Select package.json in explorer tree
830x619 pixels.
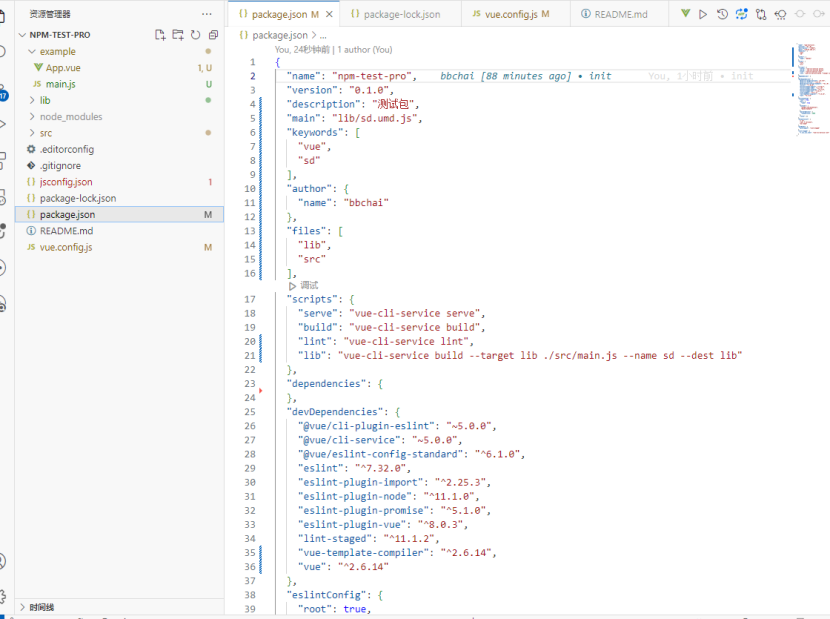pos(120,214)
